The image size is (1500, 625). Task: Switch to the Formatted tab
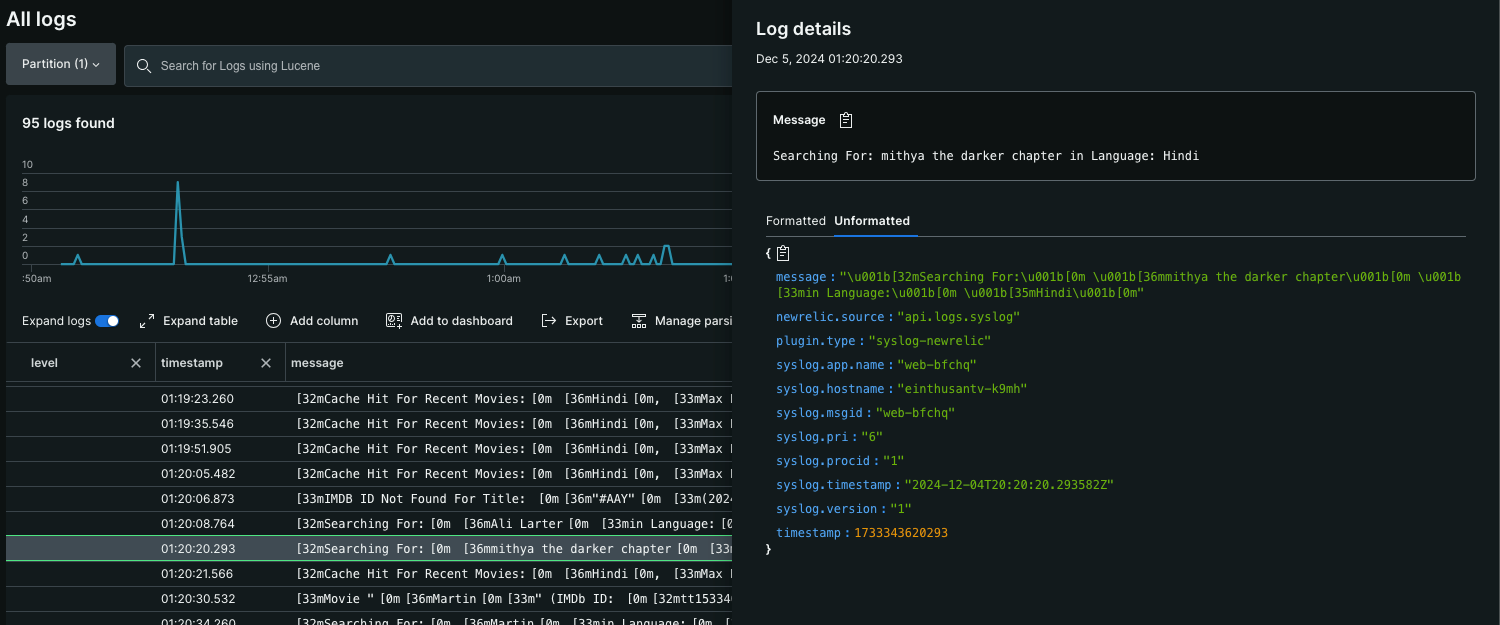click(x=796, y=221)
